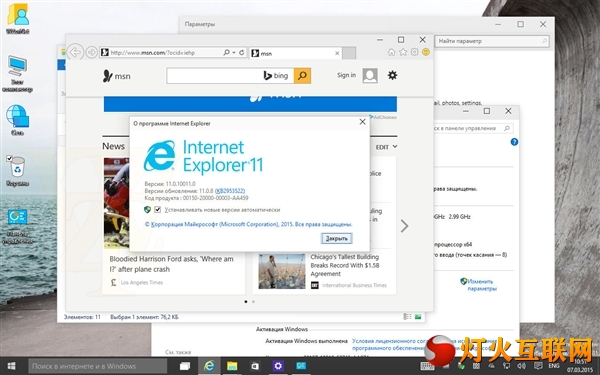Click the smiley feedback icon
The width and height of the screenshot is (600, 375).
coord(426,52)
